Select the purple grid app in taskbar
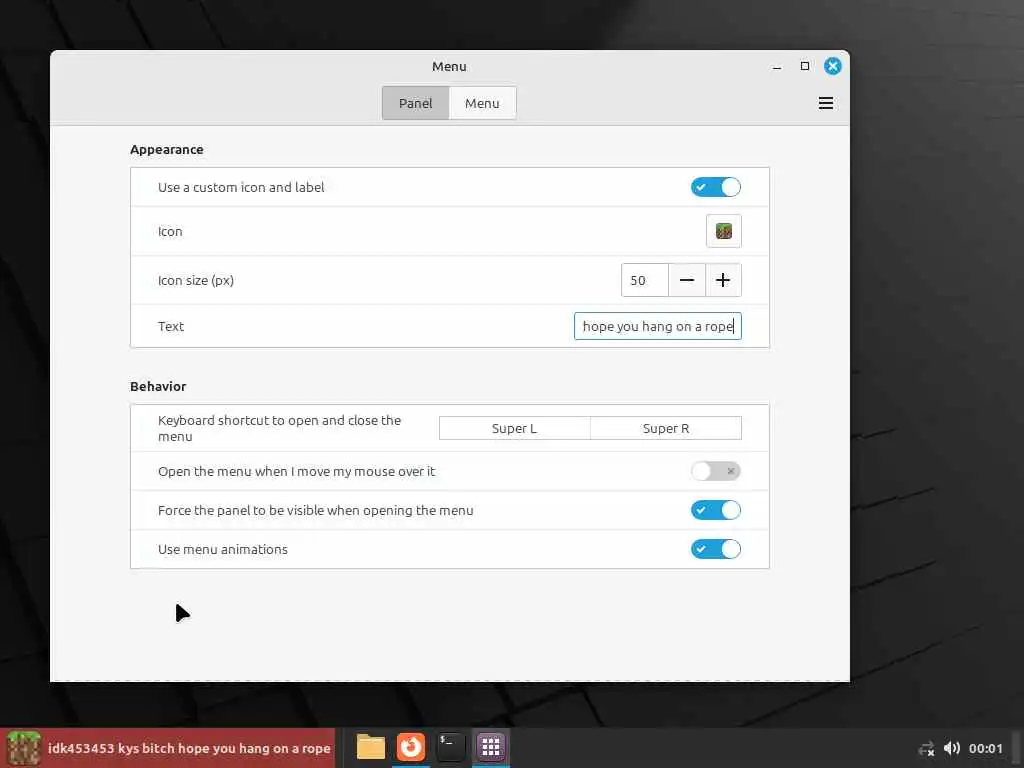Image resolution: width=1024 pixels, height=768 pixels. pos(490,747)
